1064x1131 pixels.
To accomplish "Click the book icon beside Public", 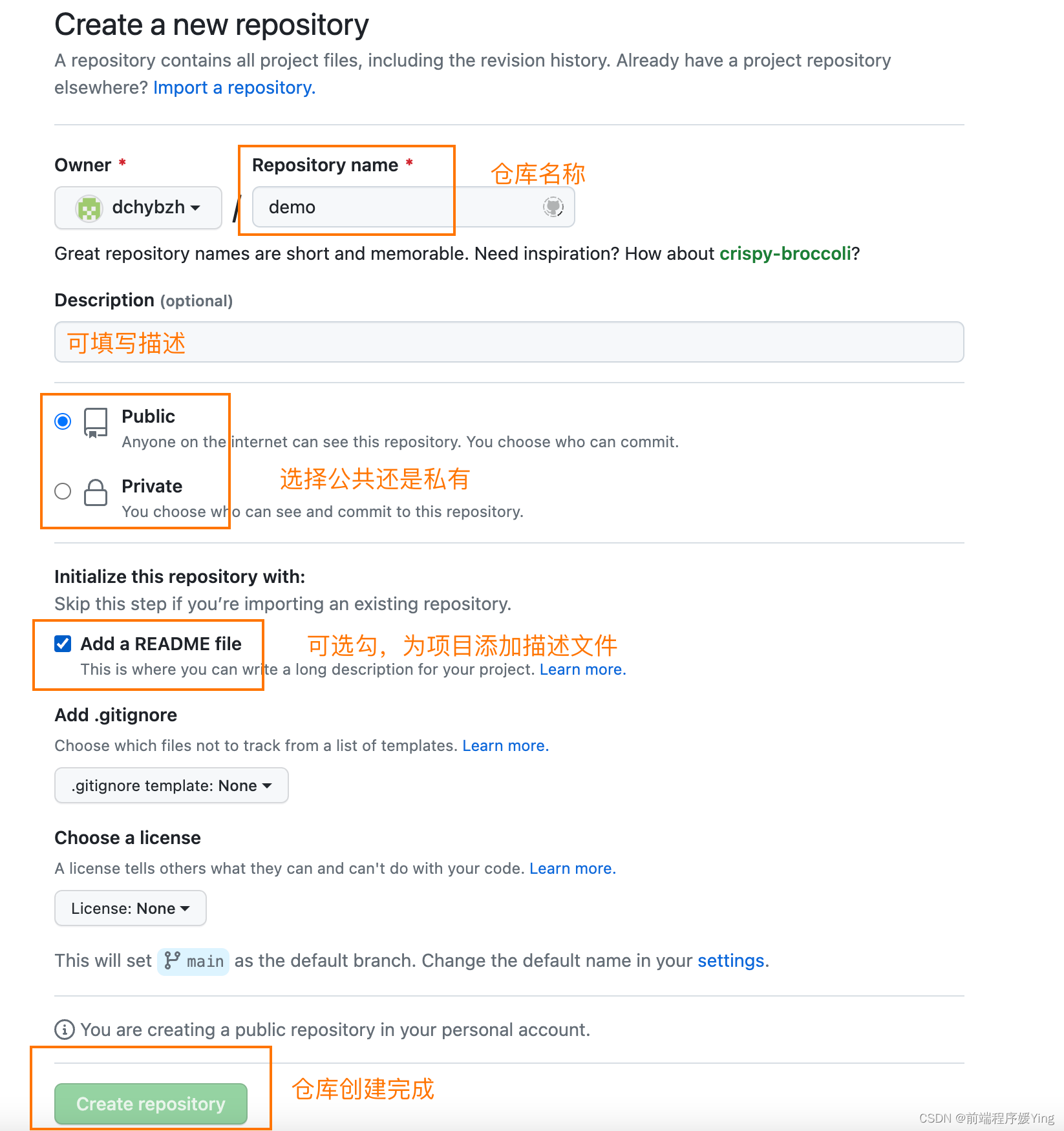I will 96,423.
